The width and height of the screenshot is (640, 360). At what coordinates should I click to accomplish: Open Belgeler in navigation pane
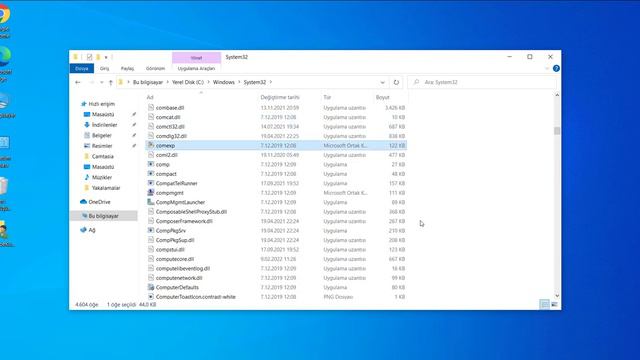[101, 136]
